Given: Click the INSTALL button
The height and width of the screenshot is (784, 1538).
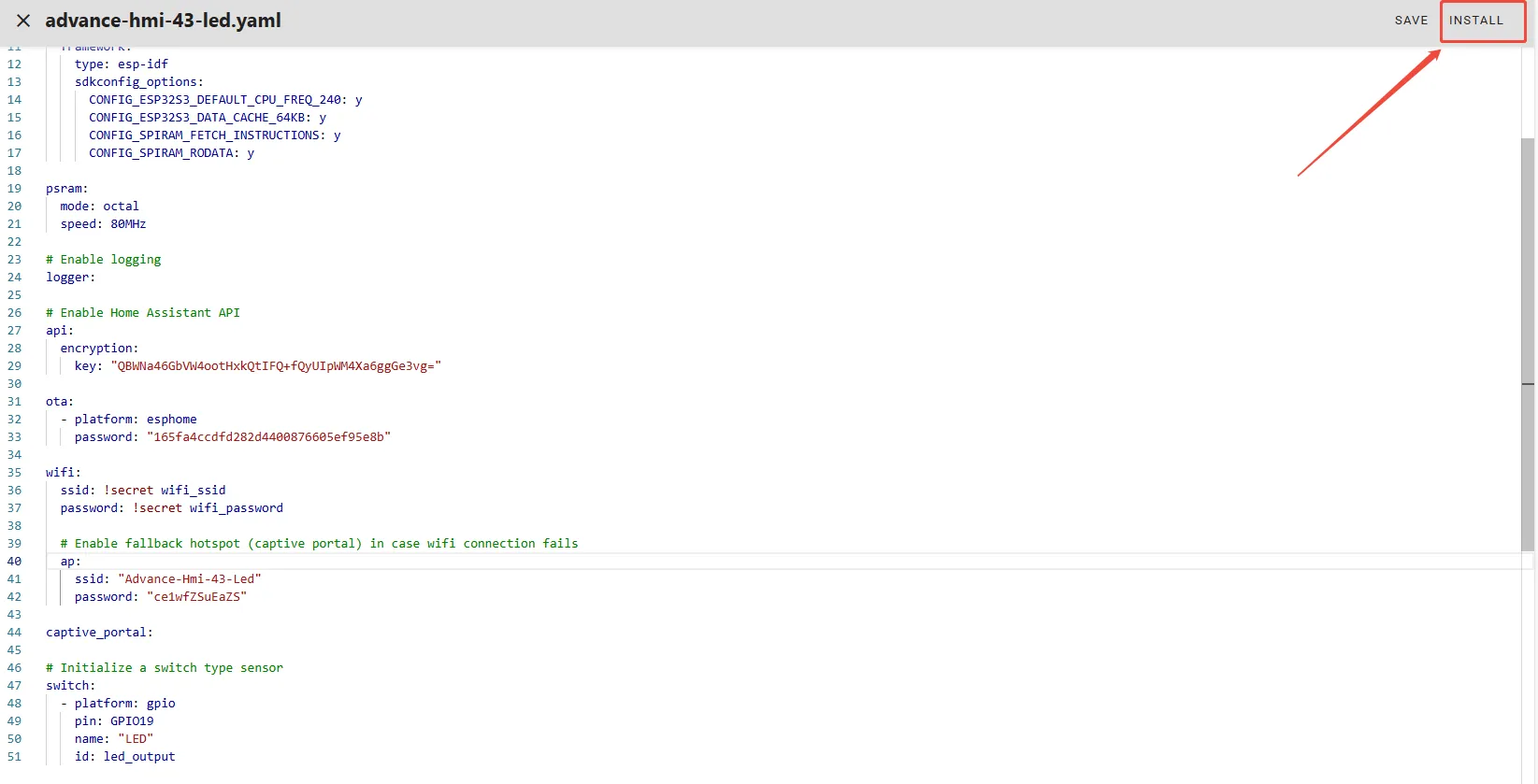Looking at the screenshot, I should 1476,21.
